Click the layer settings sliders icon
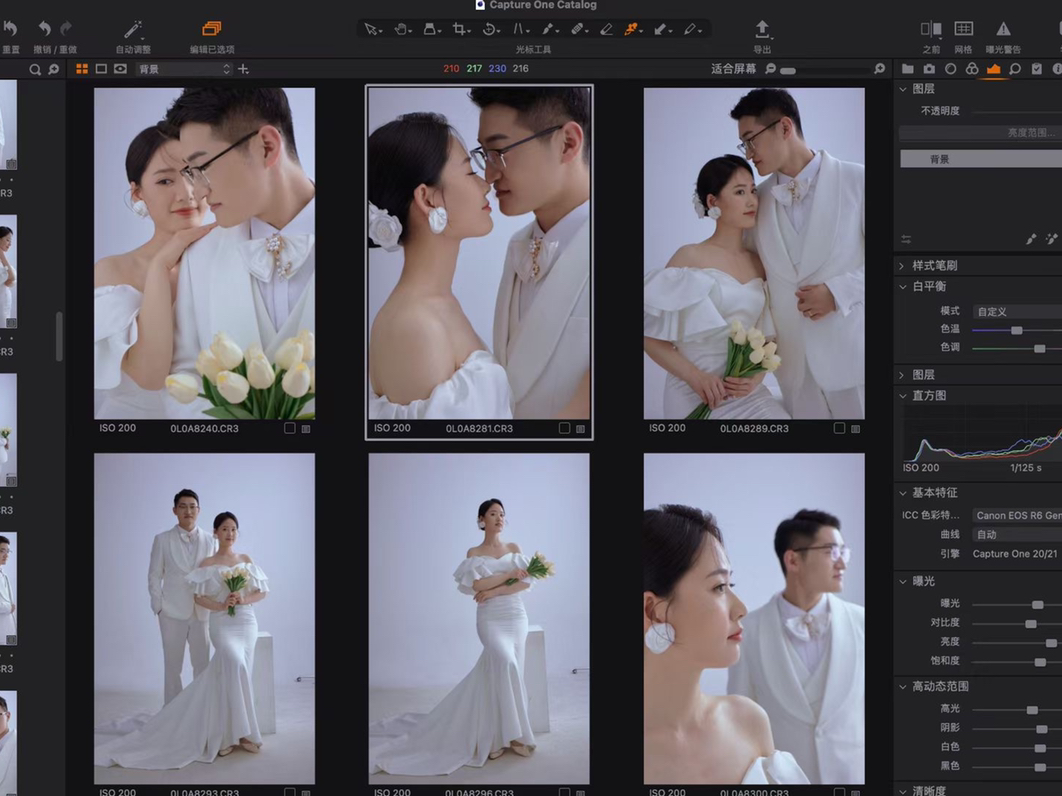 point(906,239)
